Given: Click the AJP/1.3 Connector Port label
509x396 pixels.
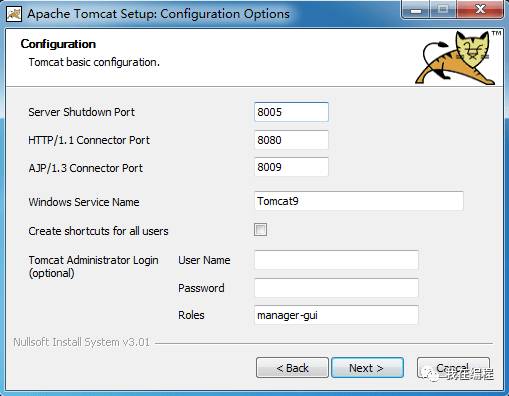Looking at the screenshot, I should (x=86, y=168).
